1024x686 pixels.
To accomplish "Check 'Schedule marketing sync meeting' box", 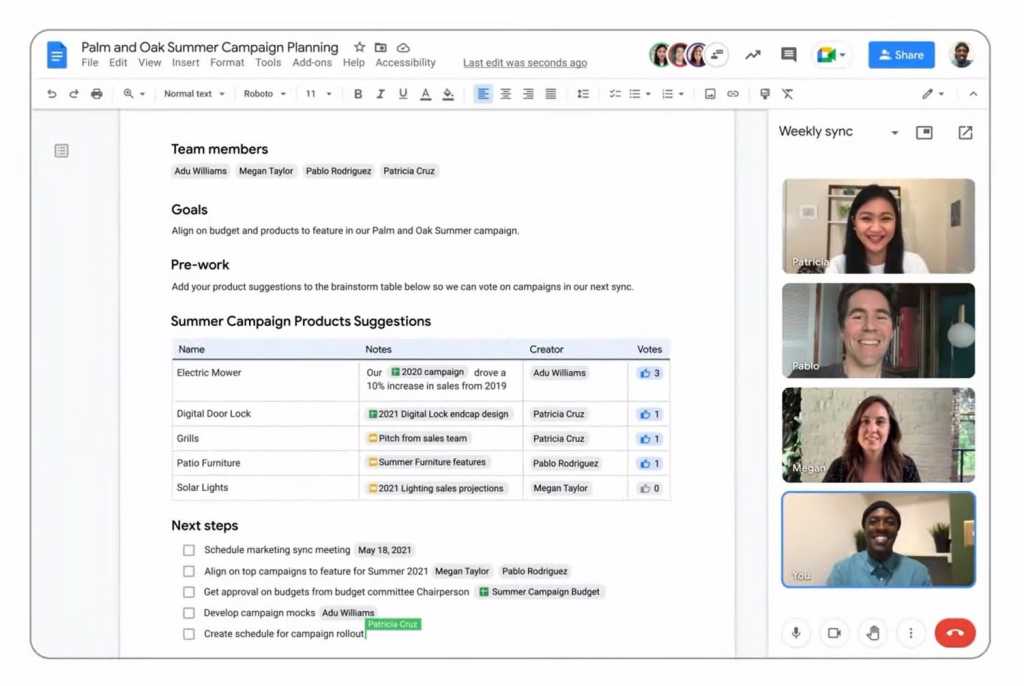I will click(x=189, y=550).
